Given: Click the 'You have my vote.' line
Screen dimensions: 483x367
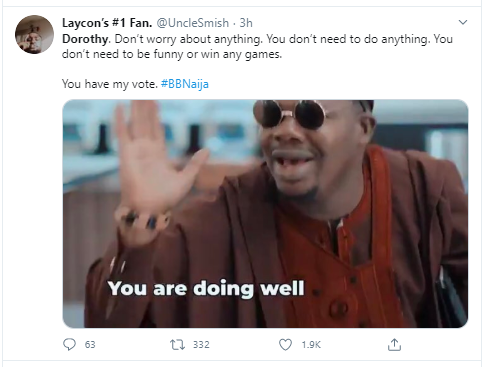Looking at the screenshot, I should (110, 84).
